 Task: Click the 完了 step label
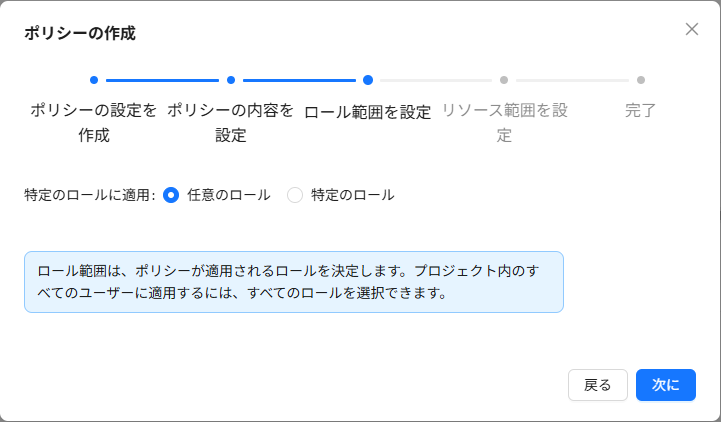tap(641, 110)
